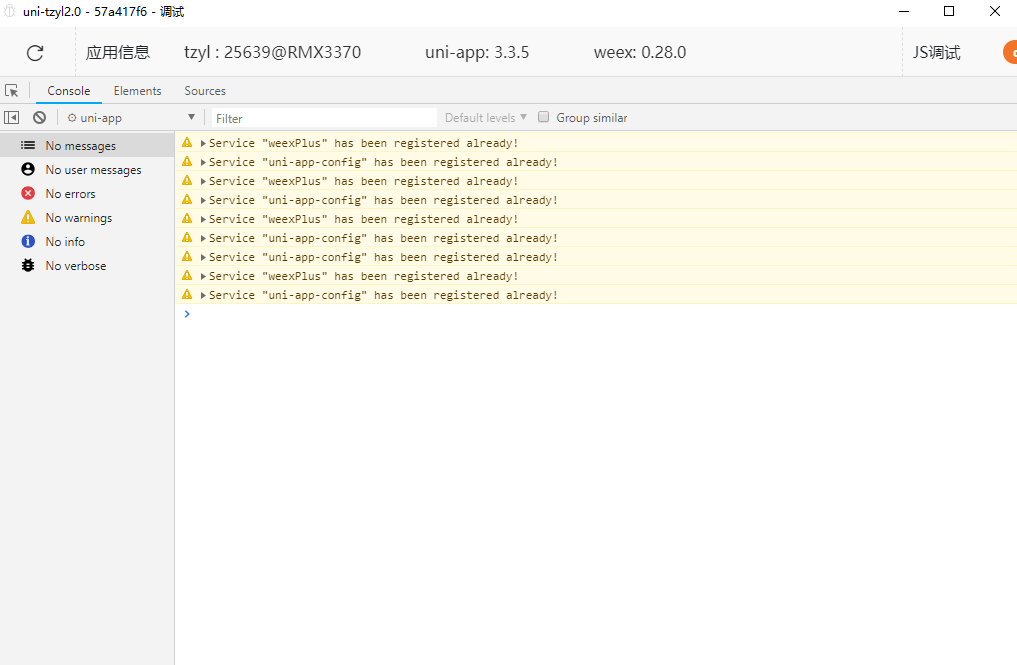Screen dimensions: 1017x665
Task: Select No messages in sidebar
Action: [88, 145]
